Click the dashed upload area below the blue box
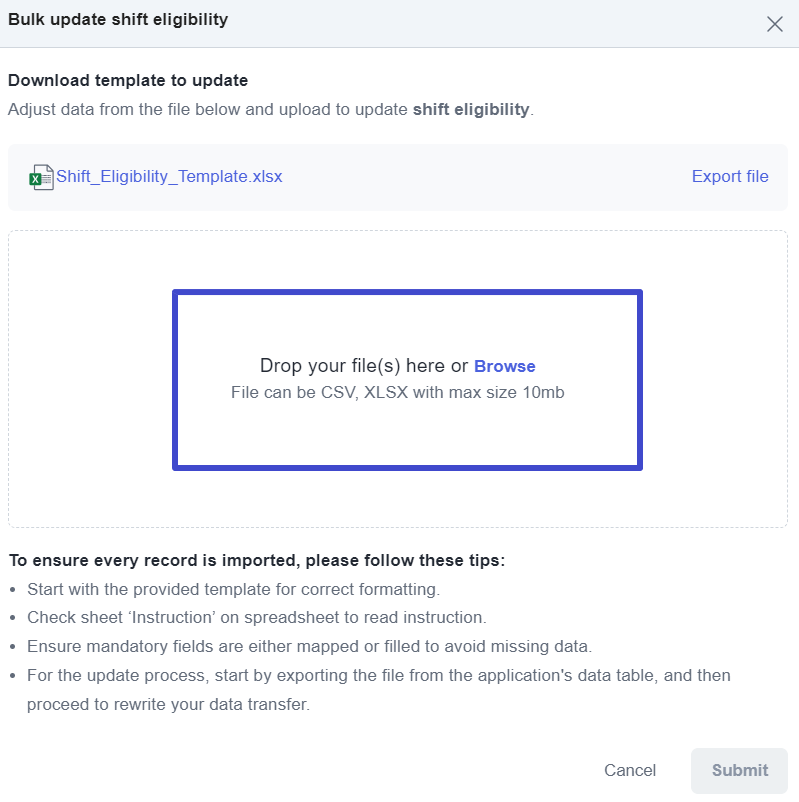Screen dimensions: 799x802 [398, 499]
